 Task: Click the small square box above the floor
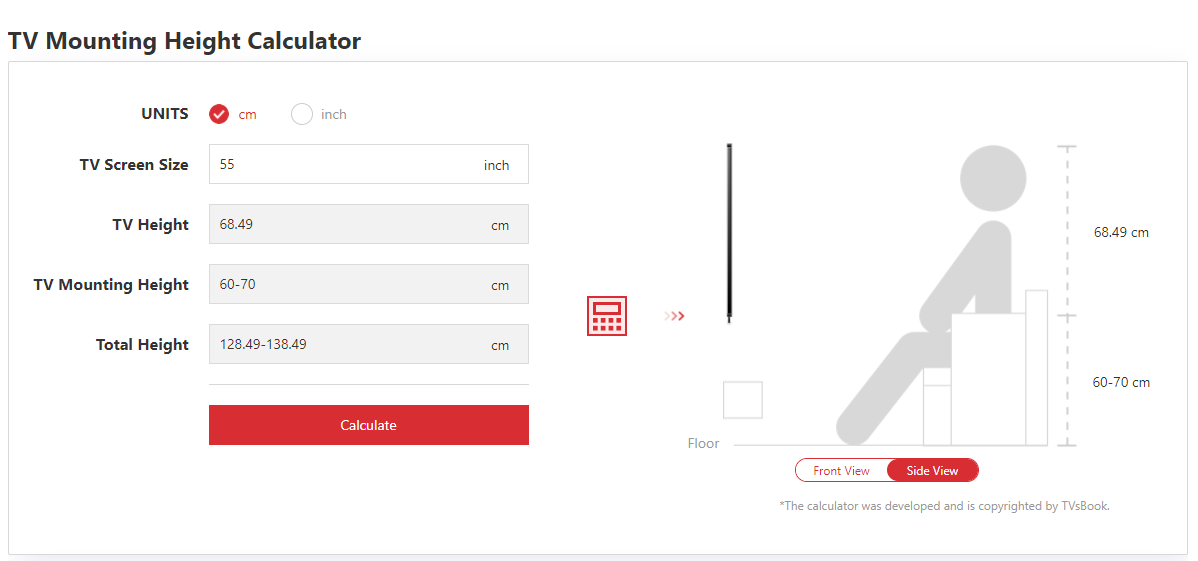(743, 400)
